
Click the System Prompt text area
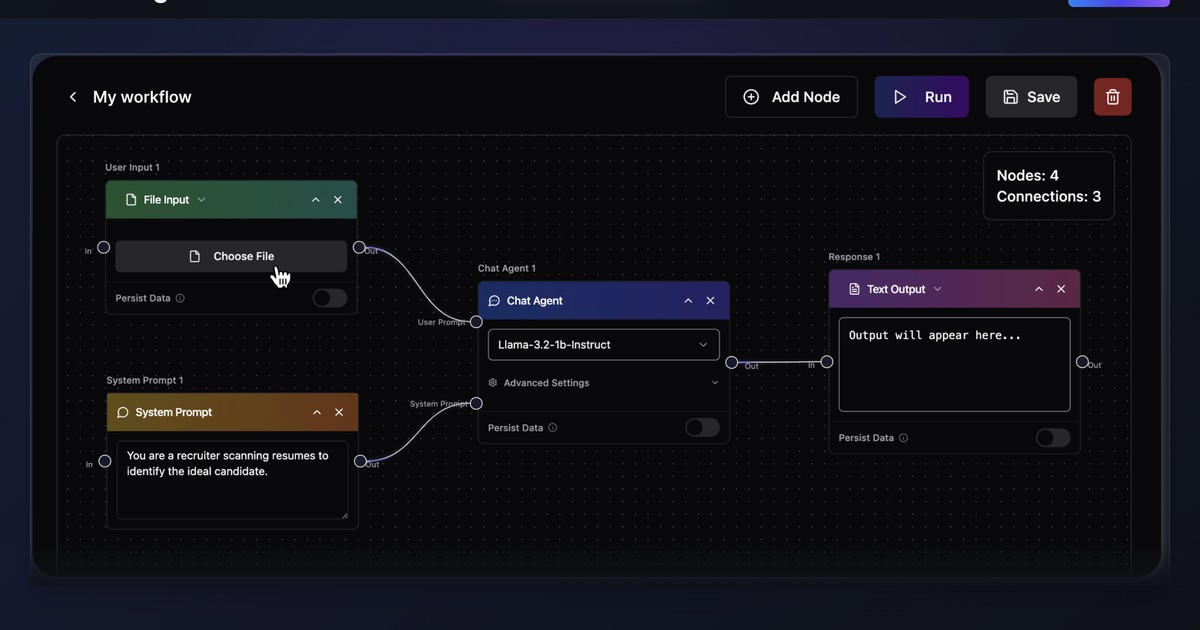pos(232,480)
